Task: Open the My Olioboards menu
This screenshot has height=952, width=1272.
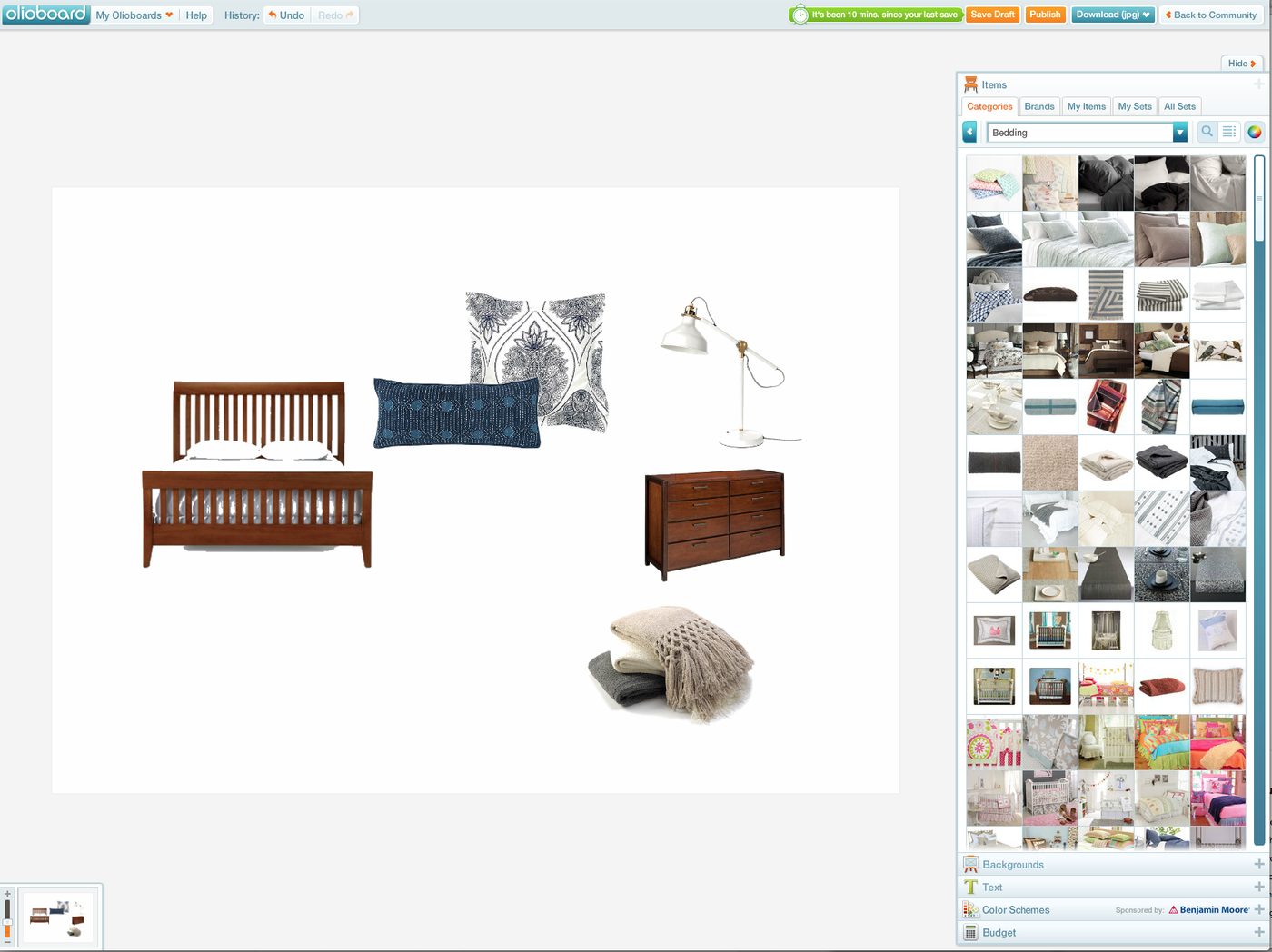Action: click(x=134, y=15)
